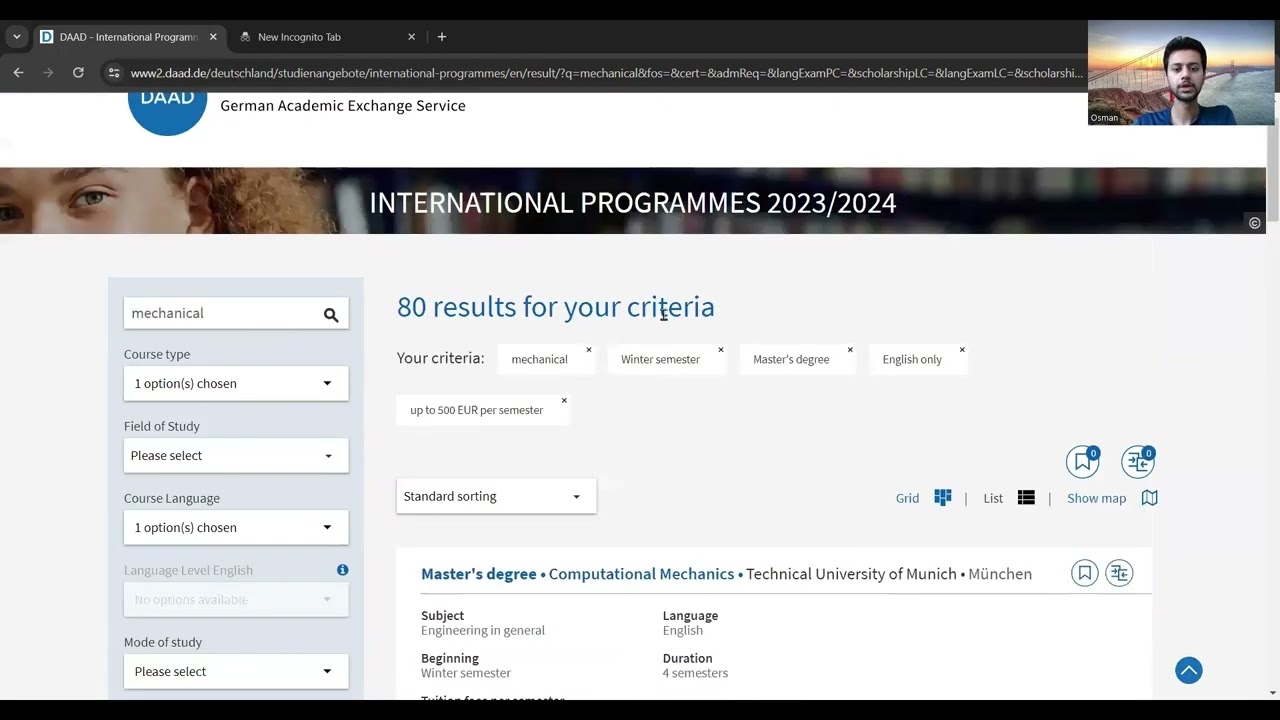Close the DAAD International Programmes tab
1280x720 pixels.
pos(213,37)
